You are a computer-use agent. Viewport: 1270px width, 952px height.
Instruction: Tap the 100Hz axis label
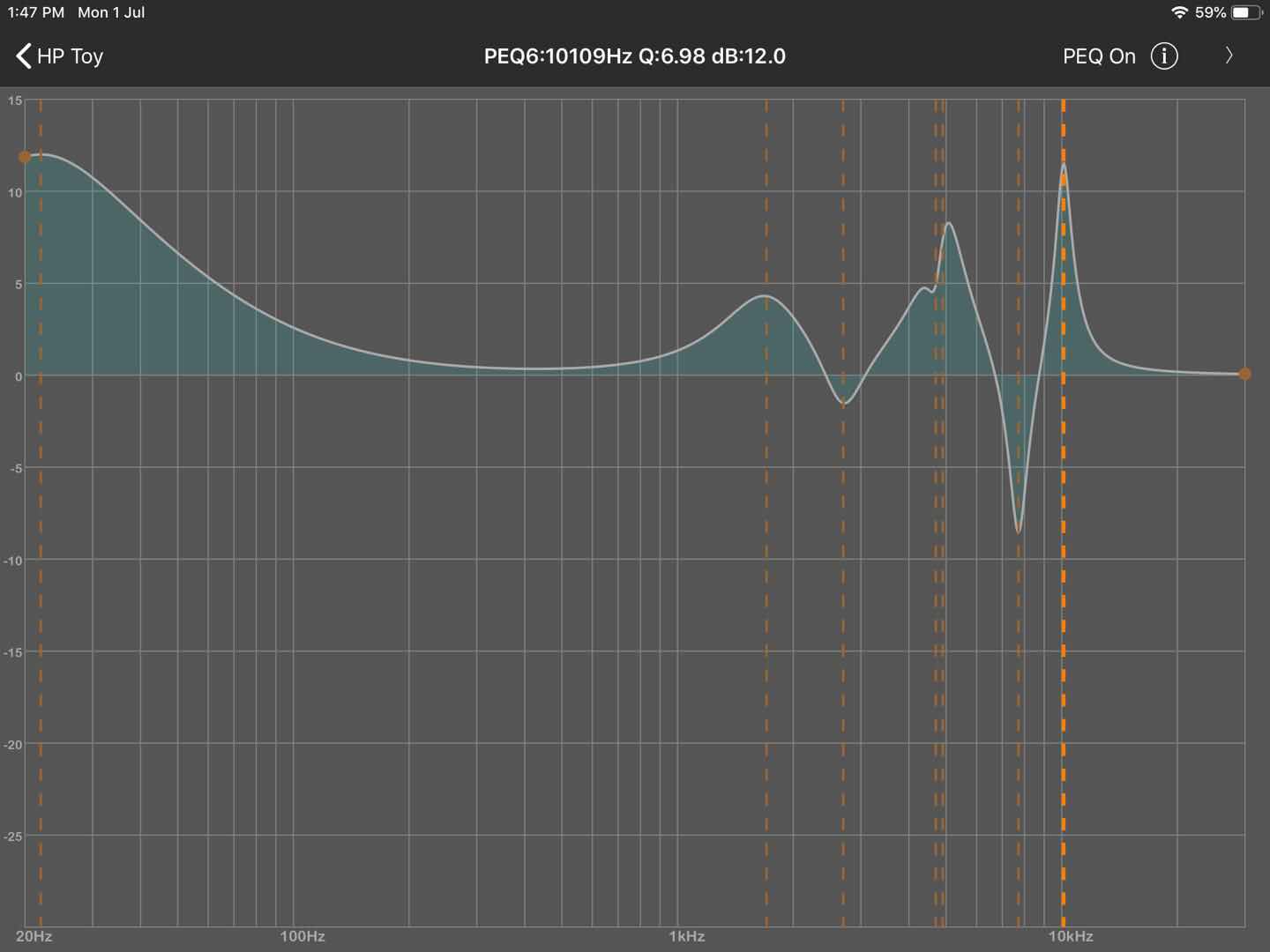pos(303,936)
